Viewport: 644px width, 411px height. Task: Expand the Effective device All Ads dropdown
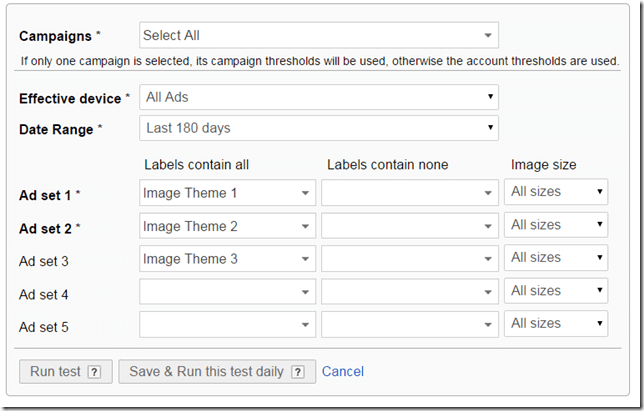point(319,97)
